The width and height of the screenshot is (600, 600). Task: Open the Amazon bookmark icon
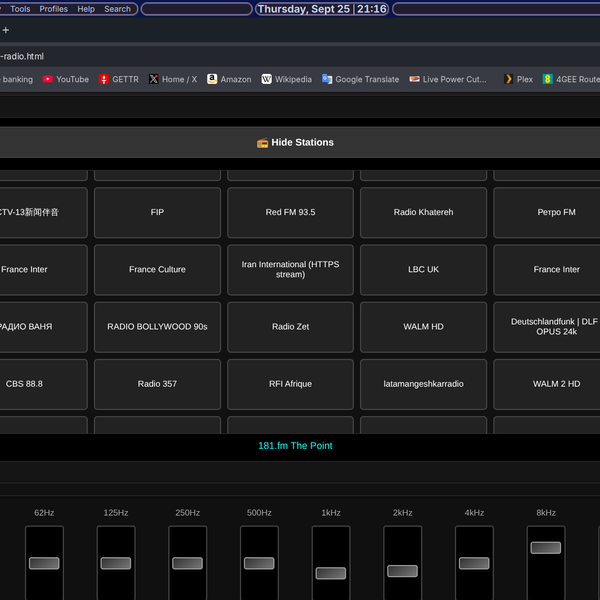coord(212,79)
